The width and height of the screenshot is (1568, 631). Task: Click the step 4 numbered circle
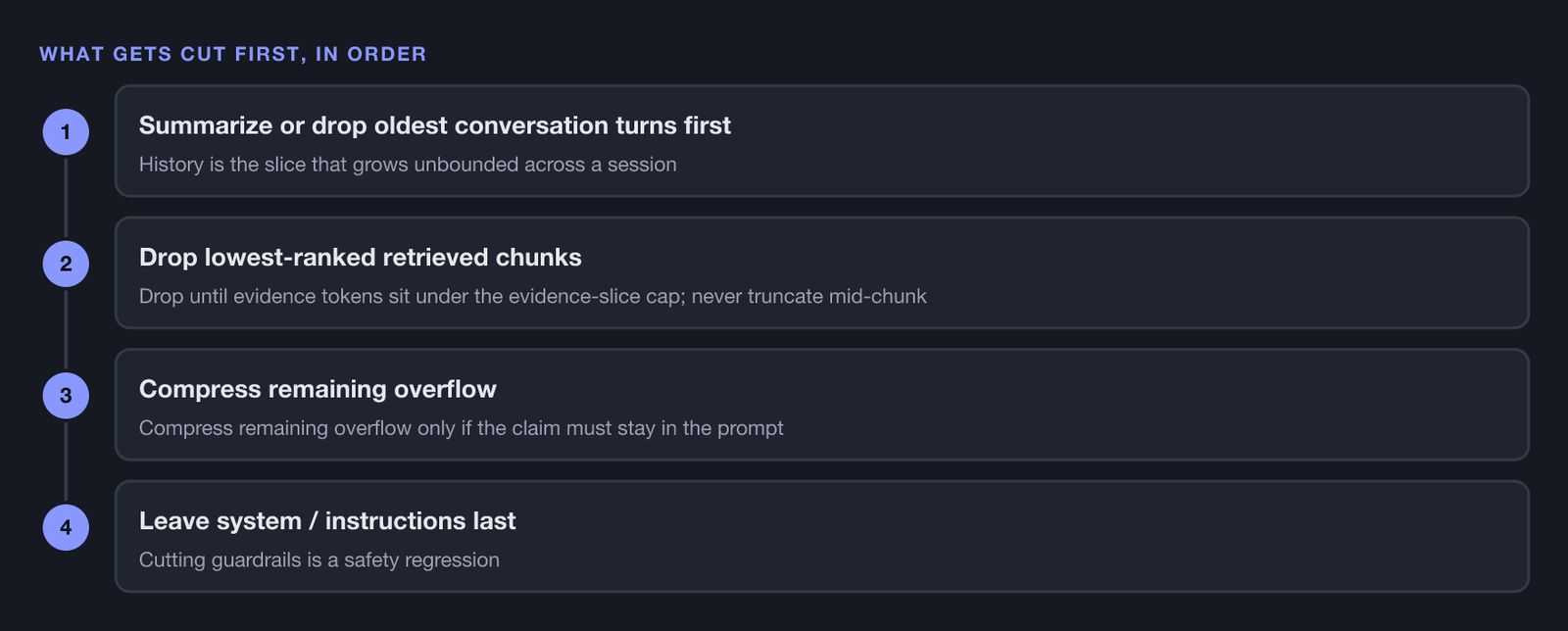(x=66, y=527)
